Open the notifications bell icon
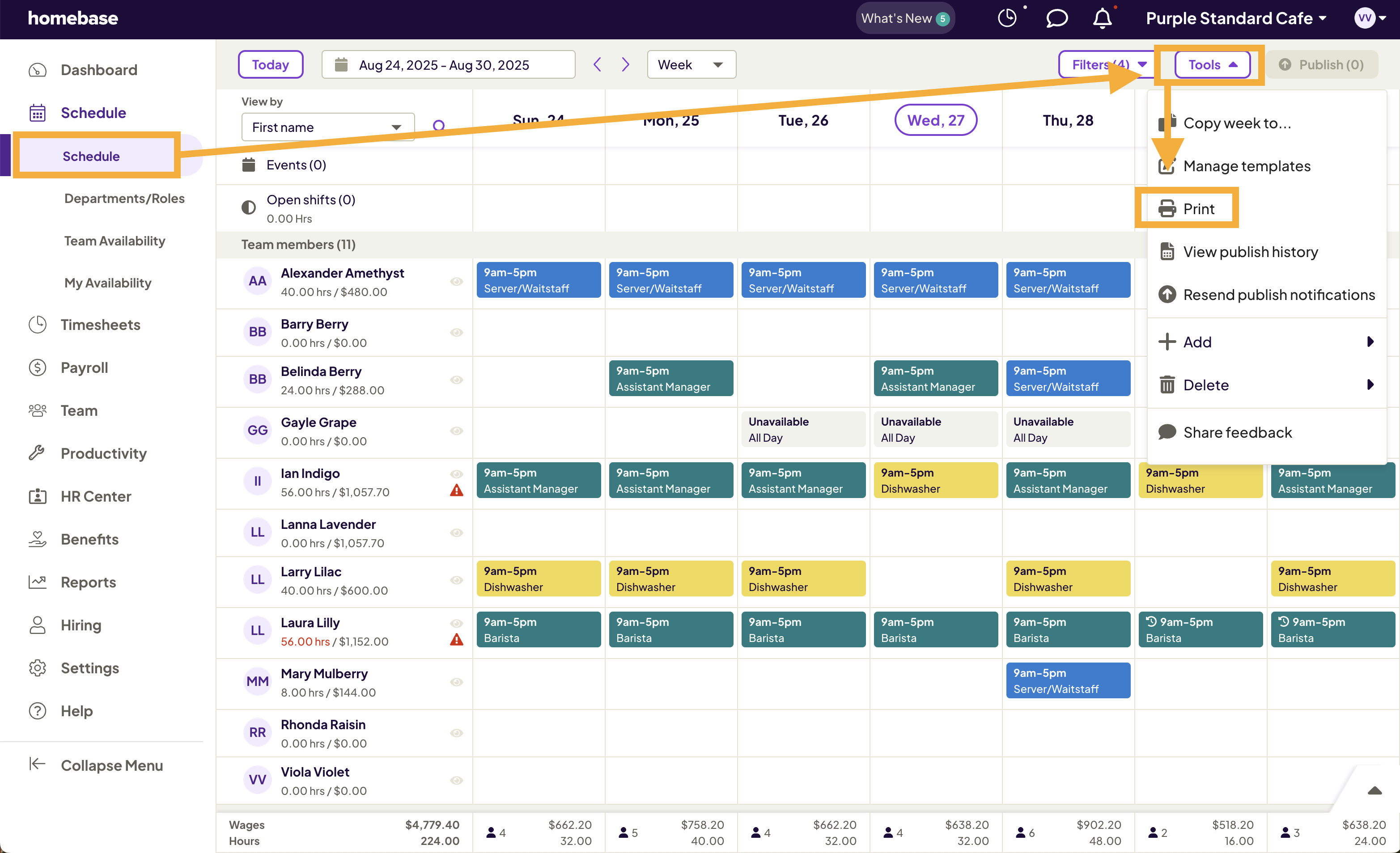The width and height of the screenshot is (1400, 853). point(1102,17)
